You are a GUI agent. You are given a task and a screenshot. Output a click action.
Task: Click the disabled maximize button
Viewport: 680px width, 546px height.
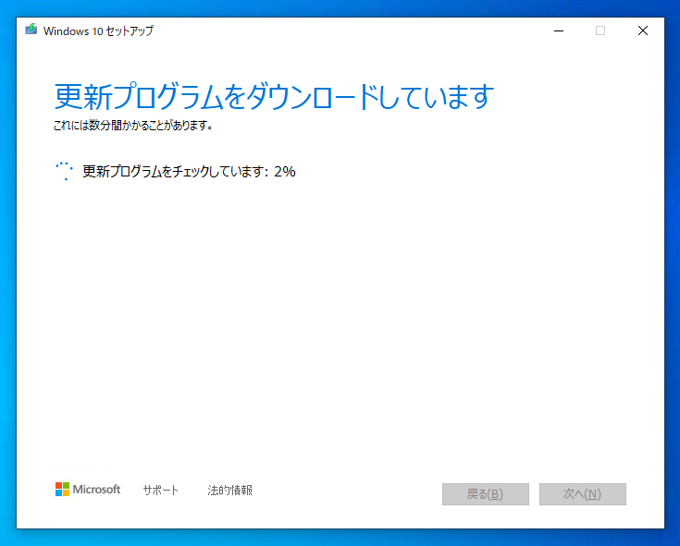(600, 31)
